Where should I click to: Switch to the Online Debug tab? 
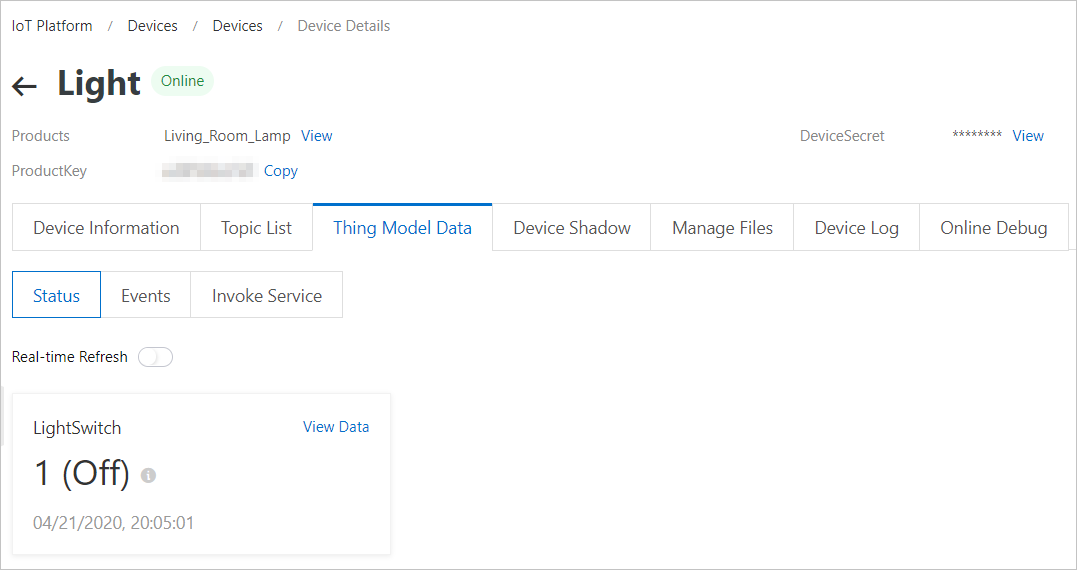(993, 228)
